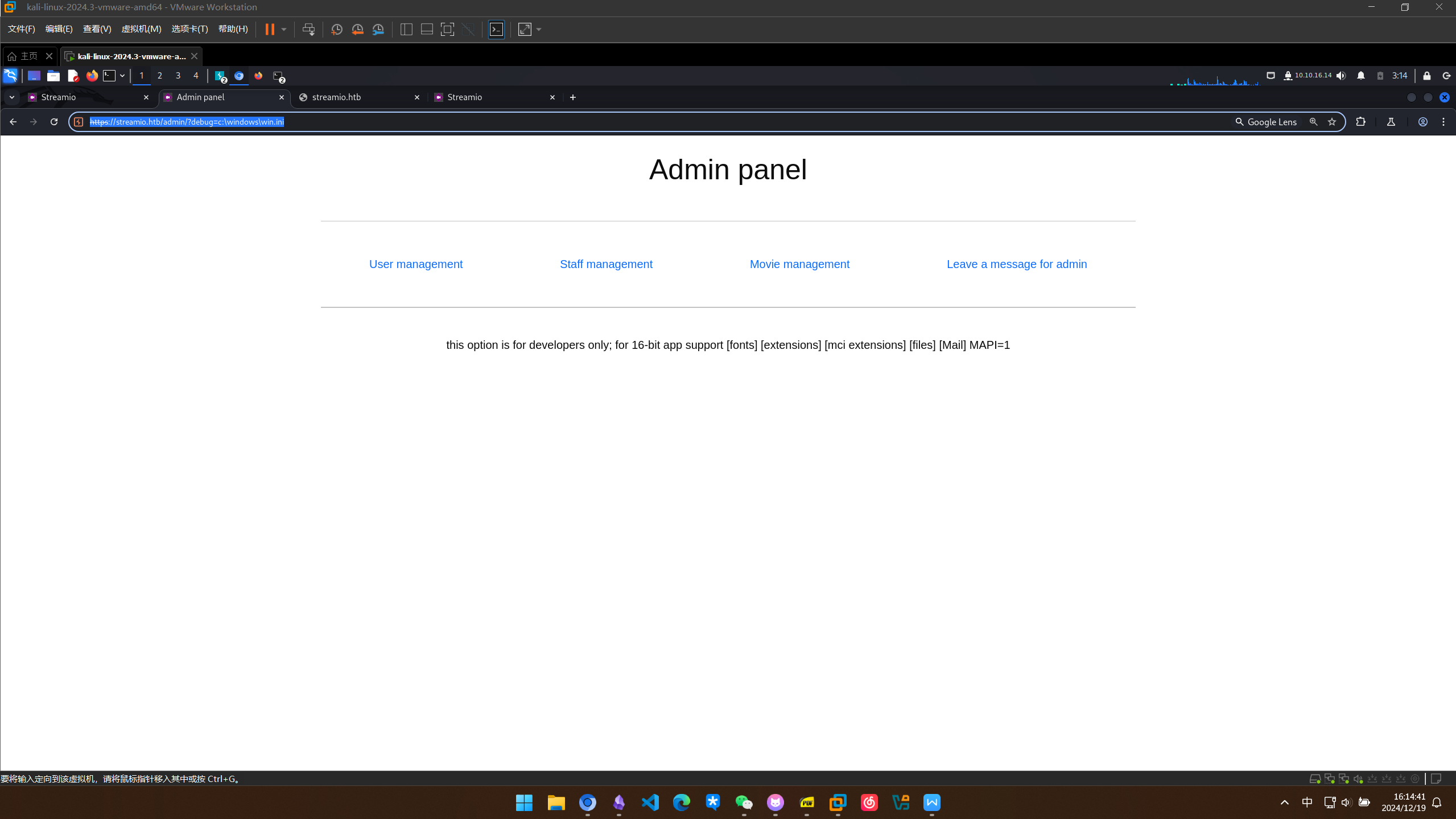
Task: Toggle Kali volume mute speaker icon
Action: coord(1341,76)
